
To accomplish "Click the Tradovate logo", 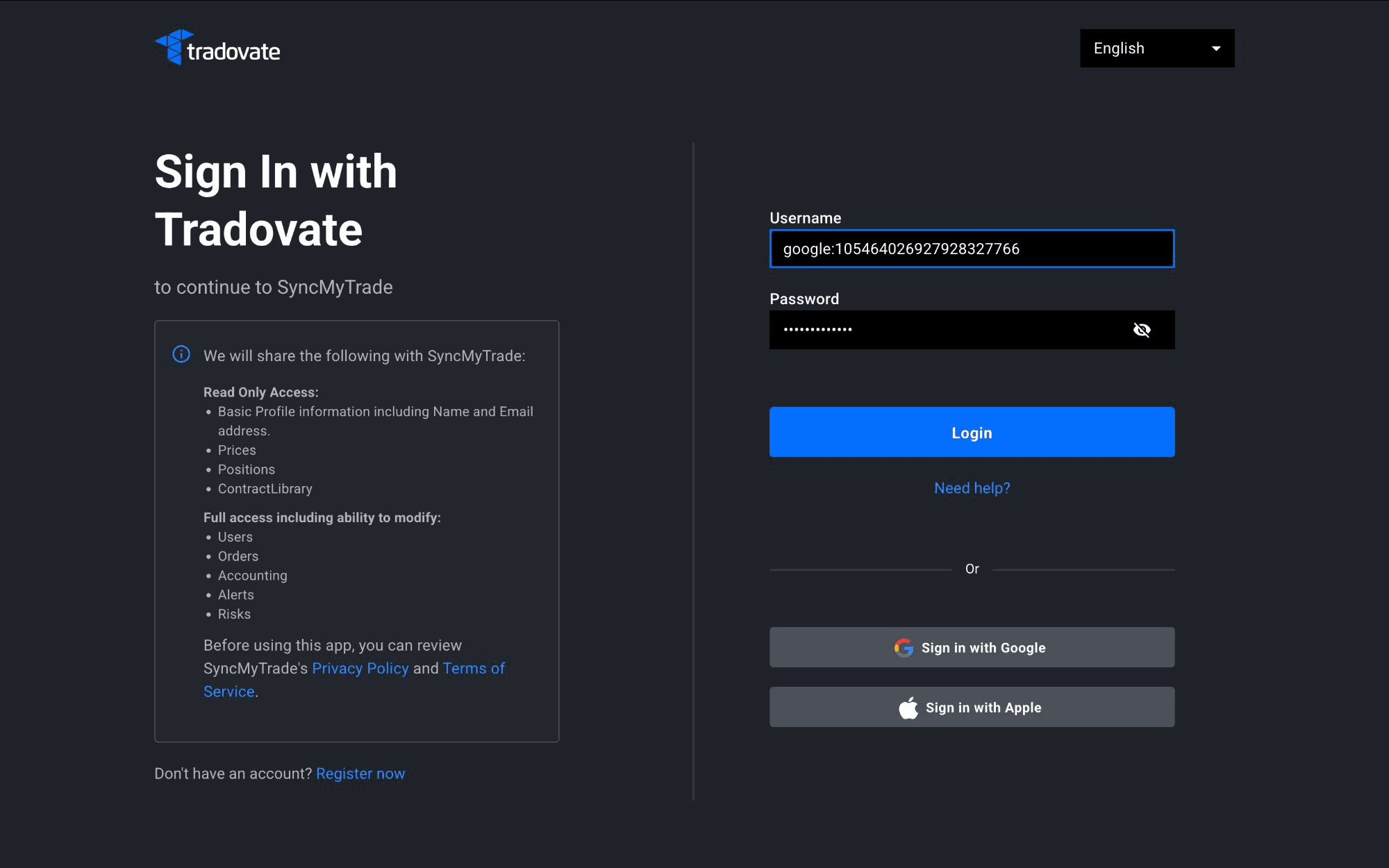I will (217, 48).
